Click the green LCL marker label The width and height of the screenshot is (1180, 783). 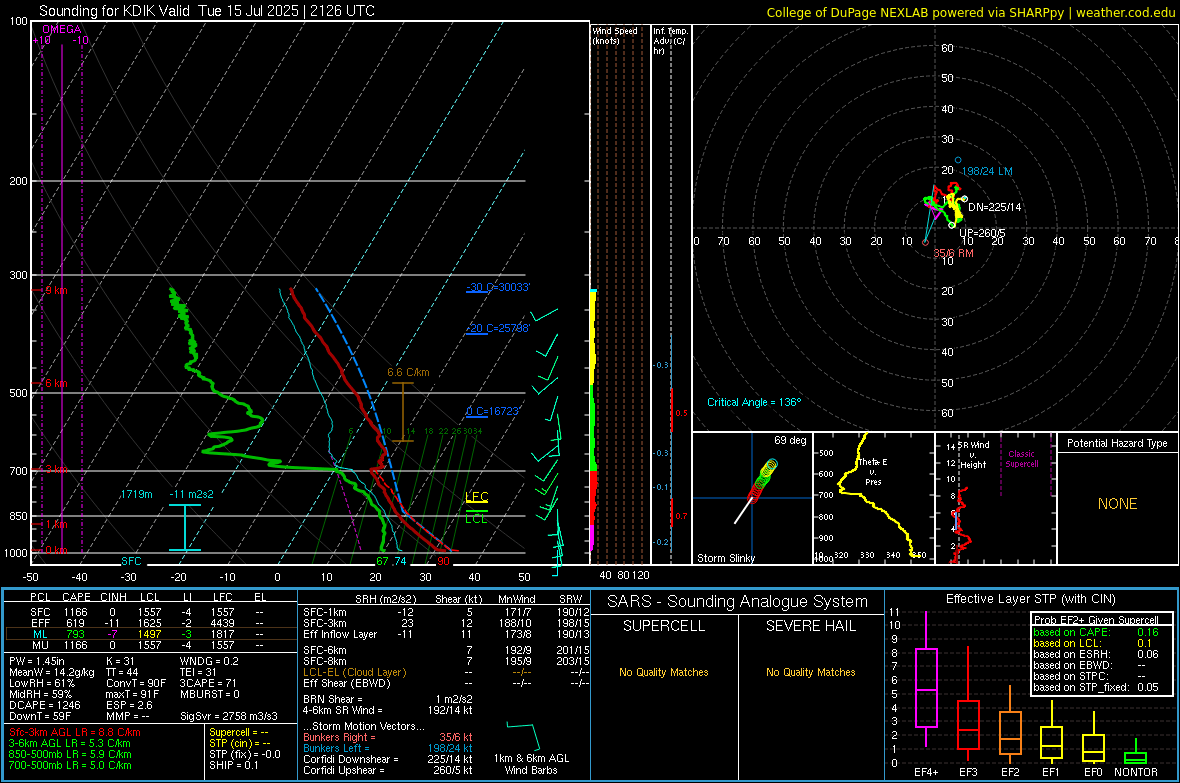click(x=476, y=519)
